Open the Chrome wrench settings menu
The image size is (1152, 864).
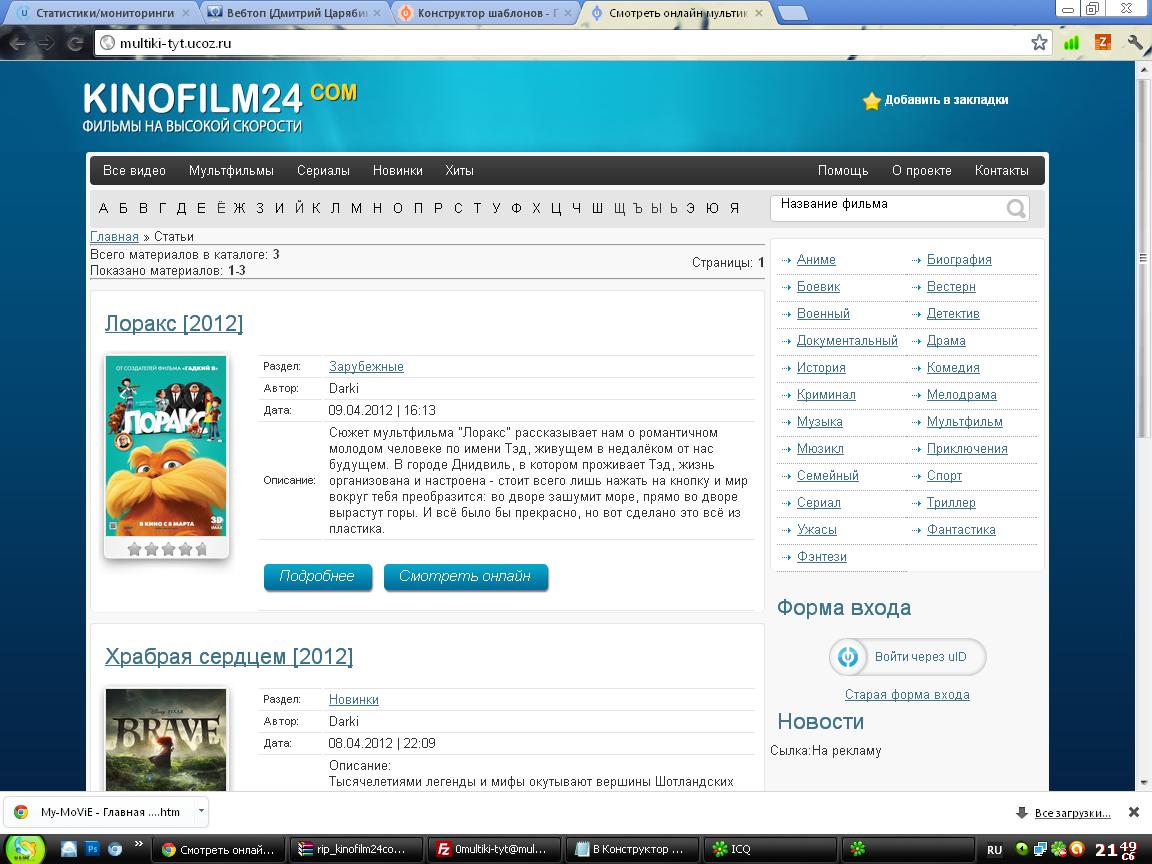[x=1135, y=43]
